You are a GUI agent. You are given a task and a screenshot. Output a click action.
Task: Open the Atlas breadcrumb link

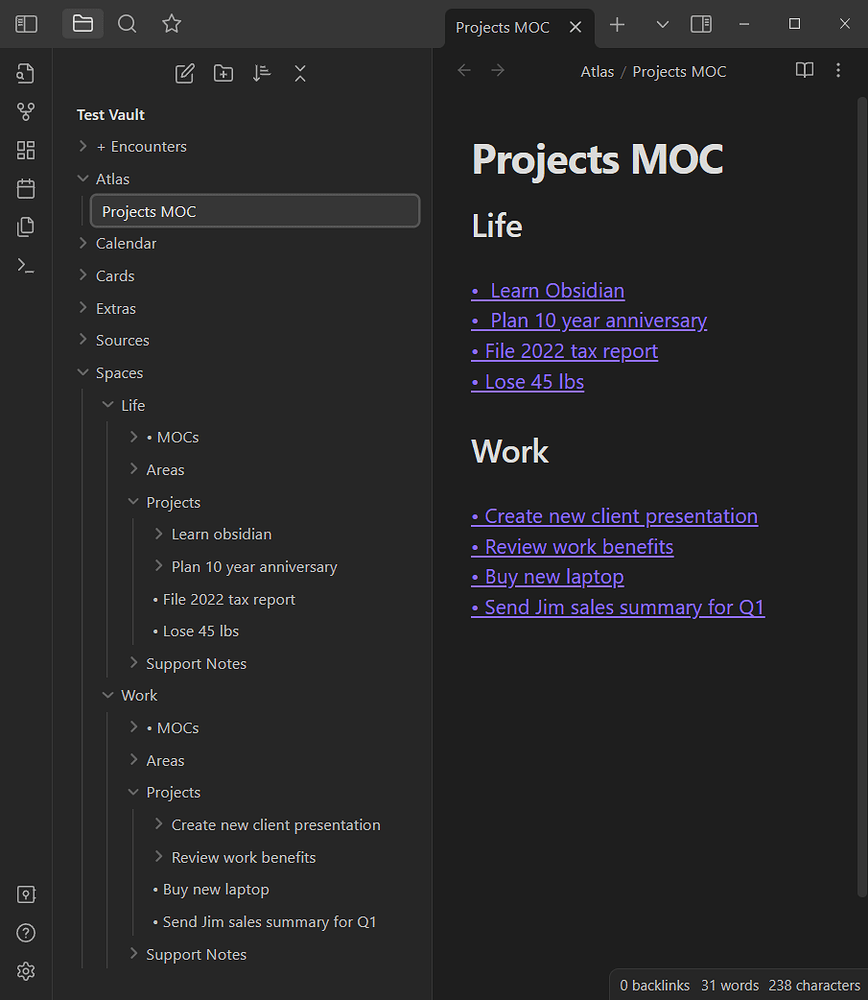pyautogui.click(x=597, y=71)
